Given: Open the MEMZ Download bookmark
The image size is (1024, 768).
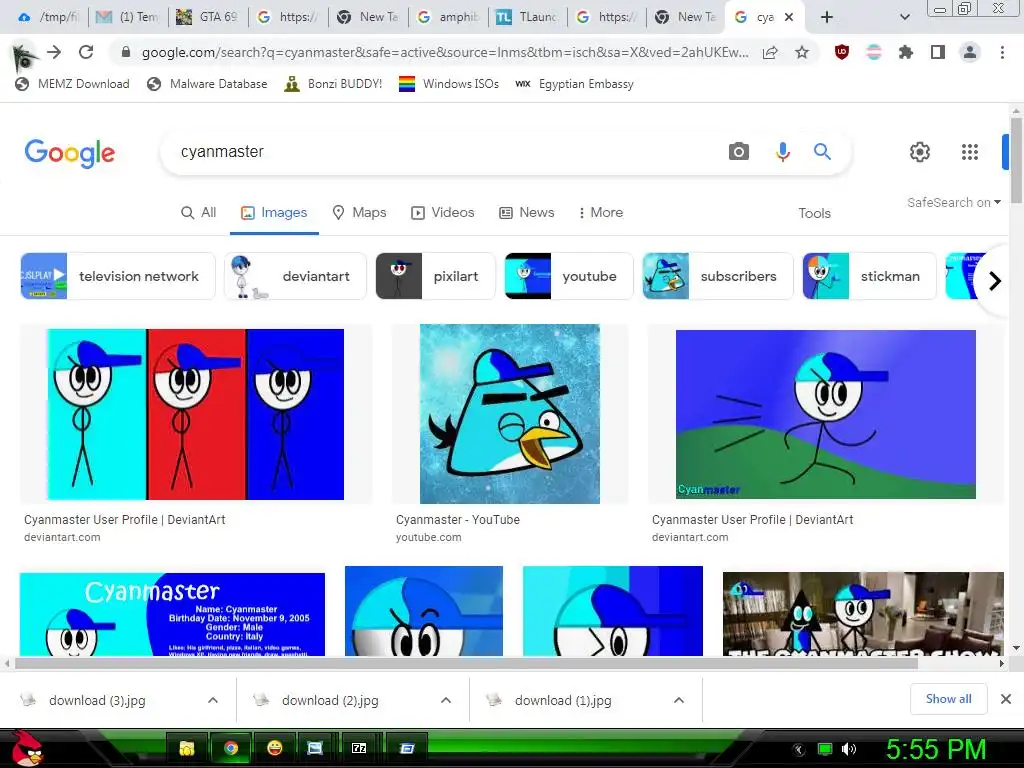Looking at the screenshot, I should pos(72,84).
